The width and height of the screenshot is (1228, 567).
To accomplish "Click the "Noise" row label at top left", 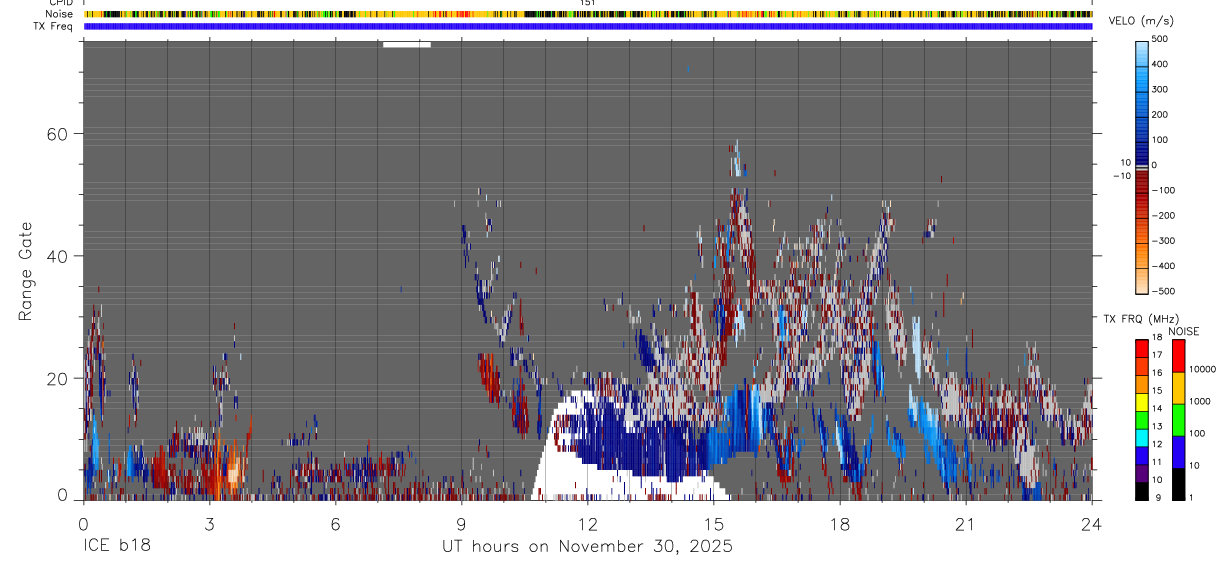I will pos(61,14).
